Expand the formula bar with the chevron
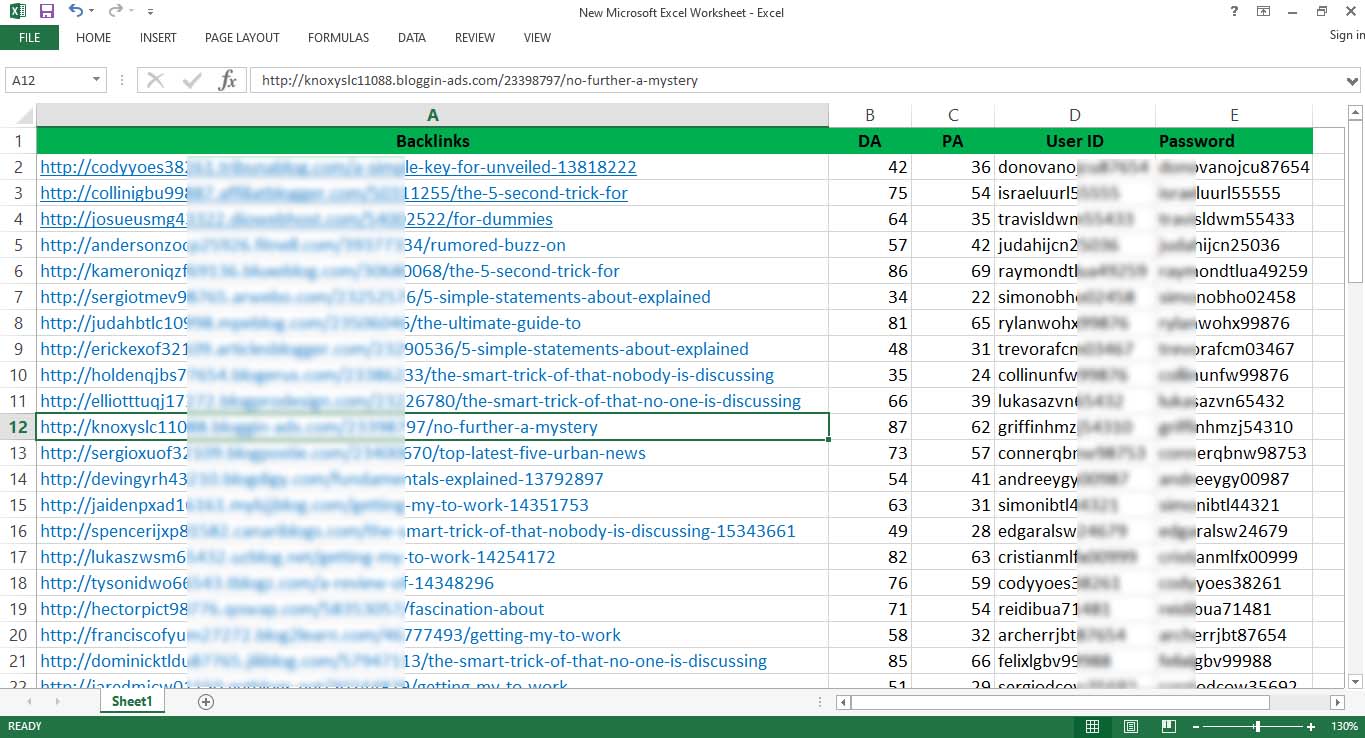This screenshot has height=738, width=1365. [1353, 81]
